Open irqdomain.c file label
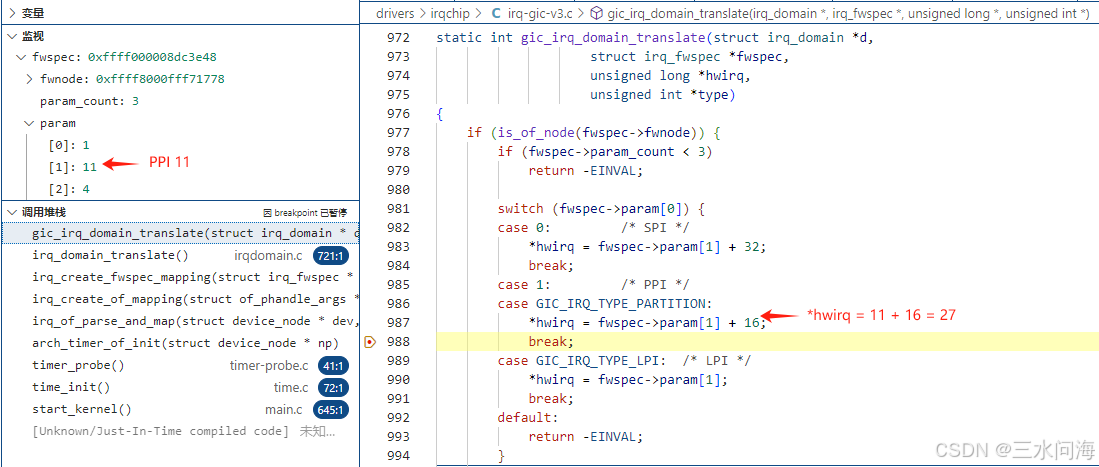The image size is (1099, 467). click(269, 256)
